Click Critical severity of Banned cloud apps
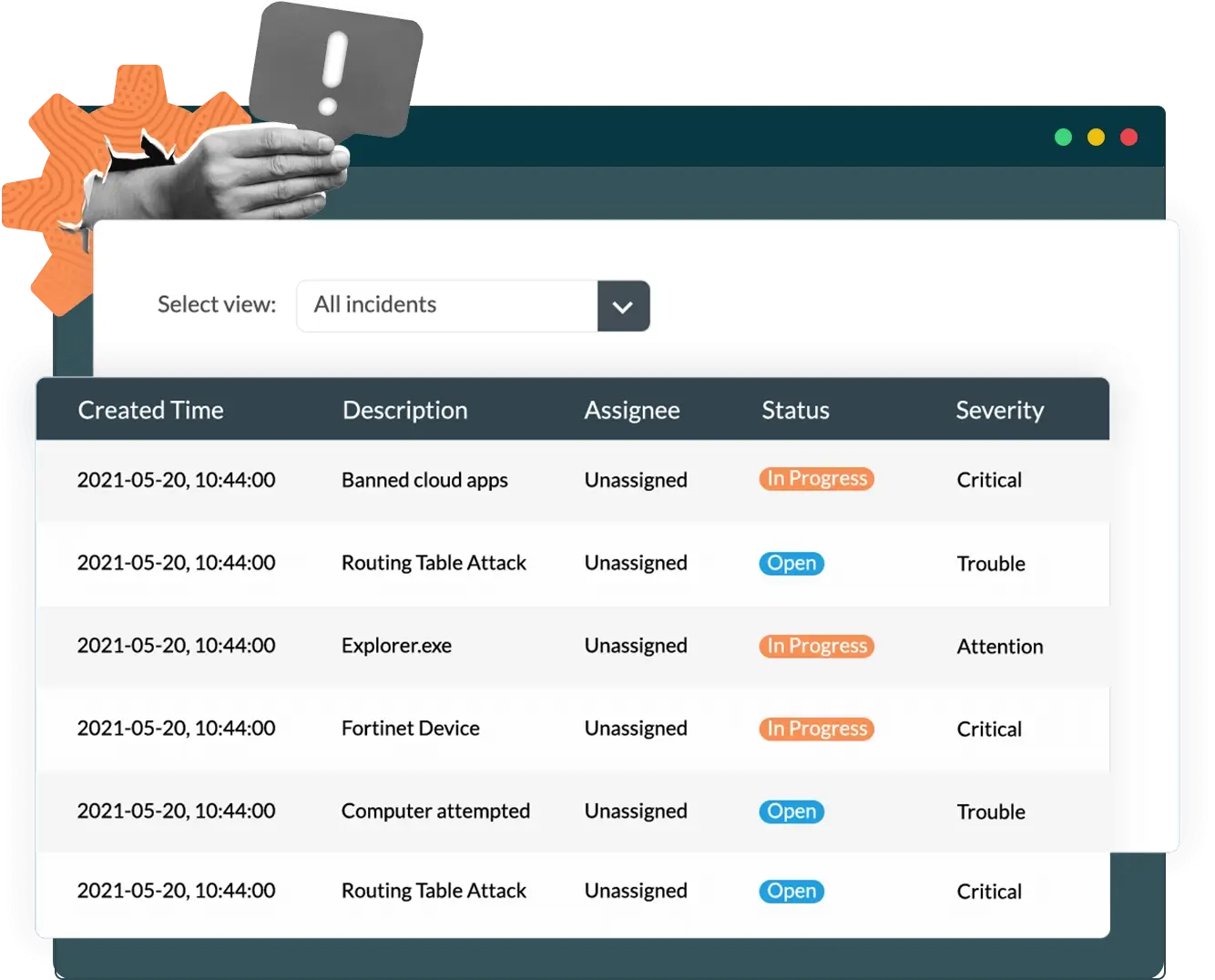 (989, 480)
